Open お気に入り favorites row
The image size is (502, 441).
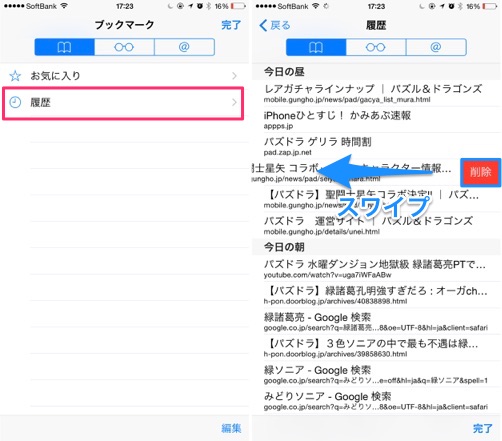[124, 76]
